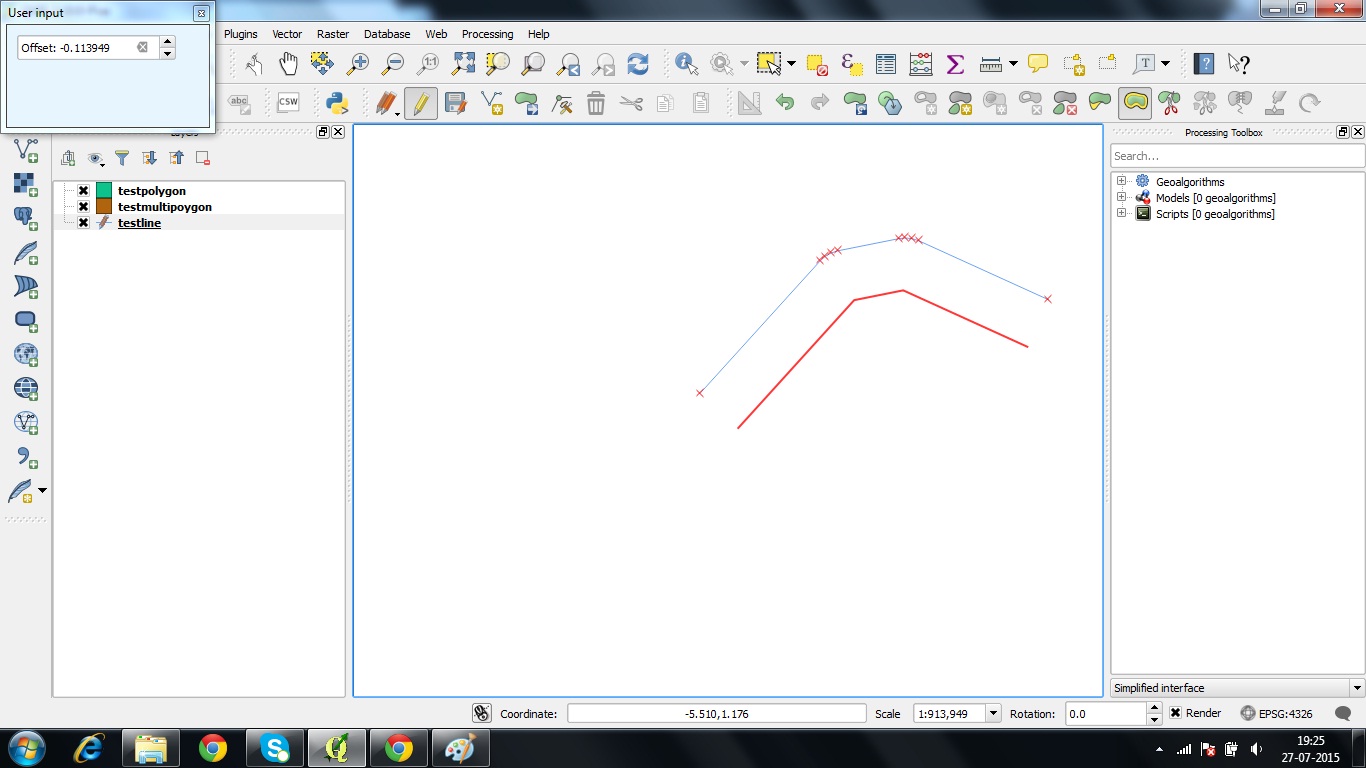Viewport: 1366px width, 768px height.
Task: Select the Identify Features tool
Action: 685,63
